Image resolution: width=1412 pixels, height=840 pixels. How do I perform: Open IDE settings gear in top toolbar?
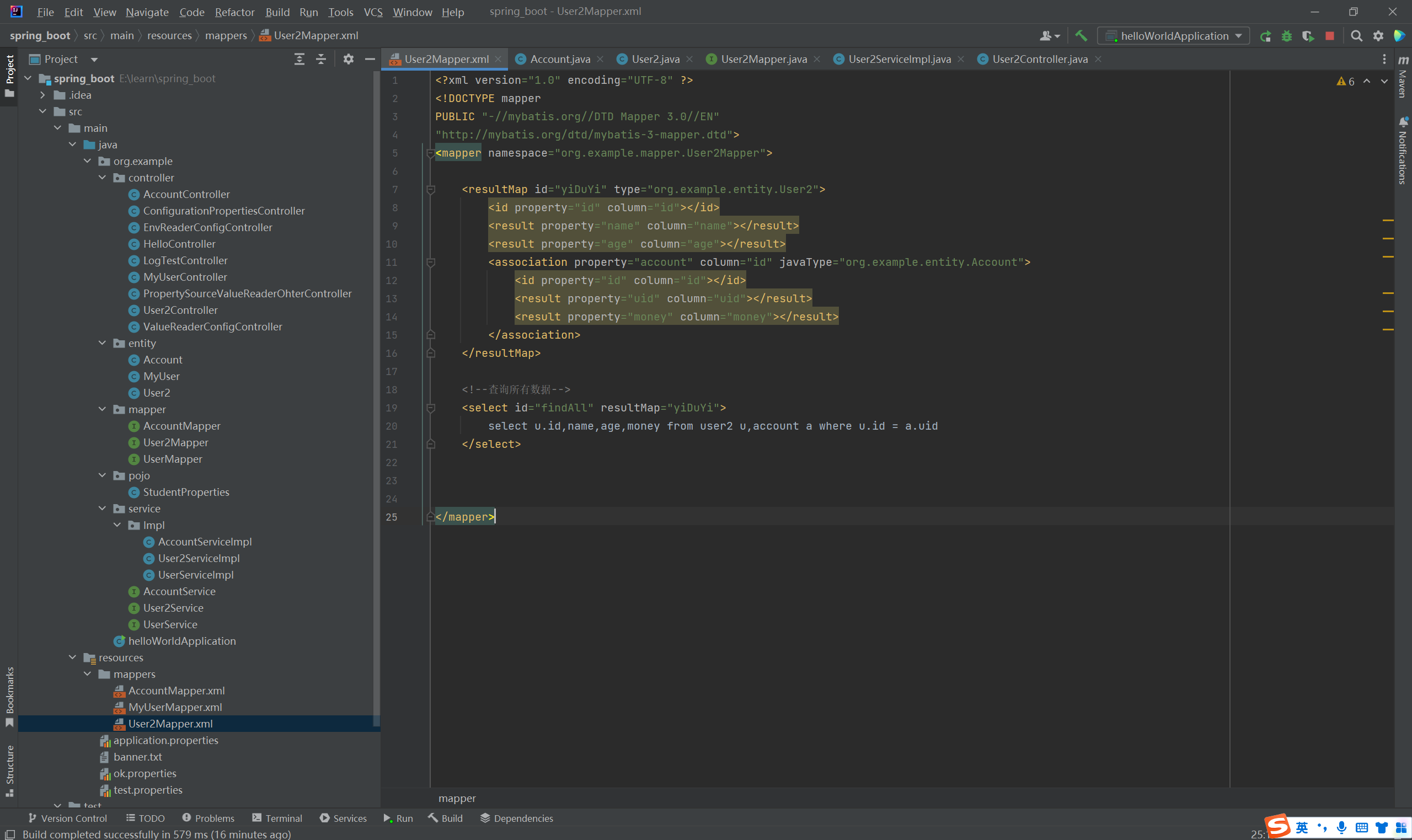click(1378, 36)
